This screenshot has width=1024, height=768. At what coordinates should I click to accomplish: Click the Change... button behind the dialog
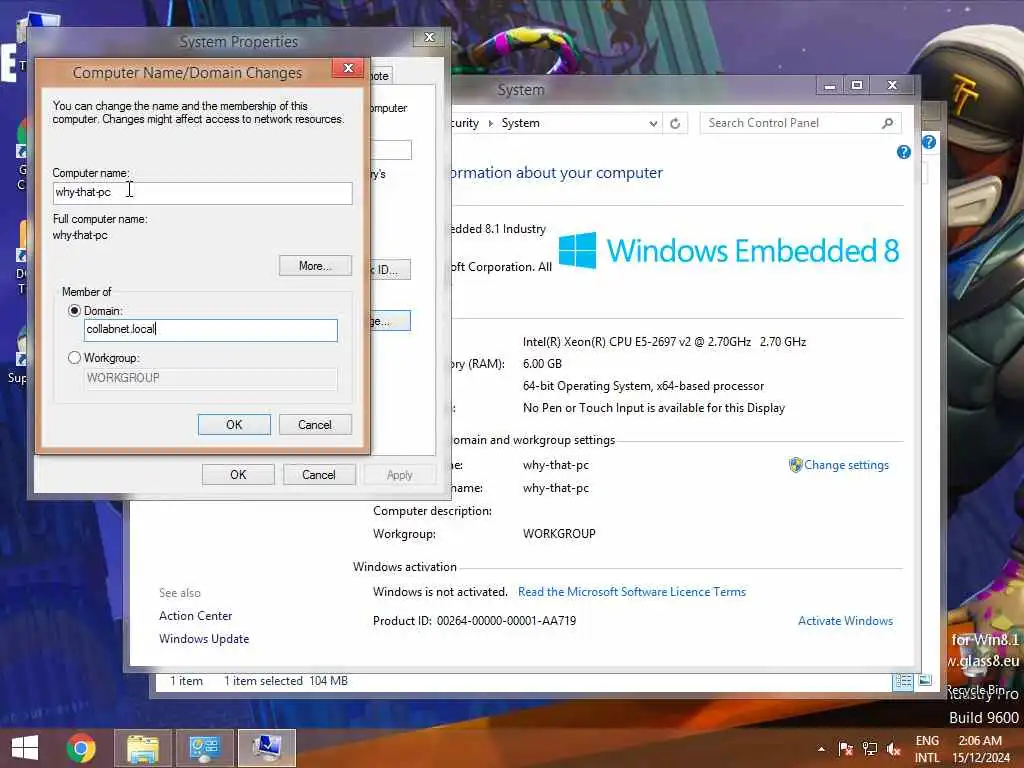click(x=391, y=321)
